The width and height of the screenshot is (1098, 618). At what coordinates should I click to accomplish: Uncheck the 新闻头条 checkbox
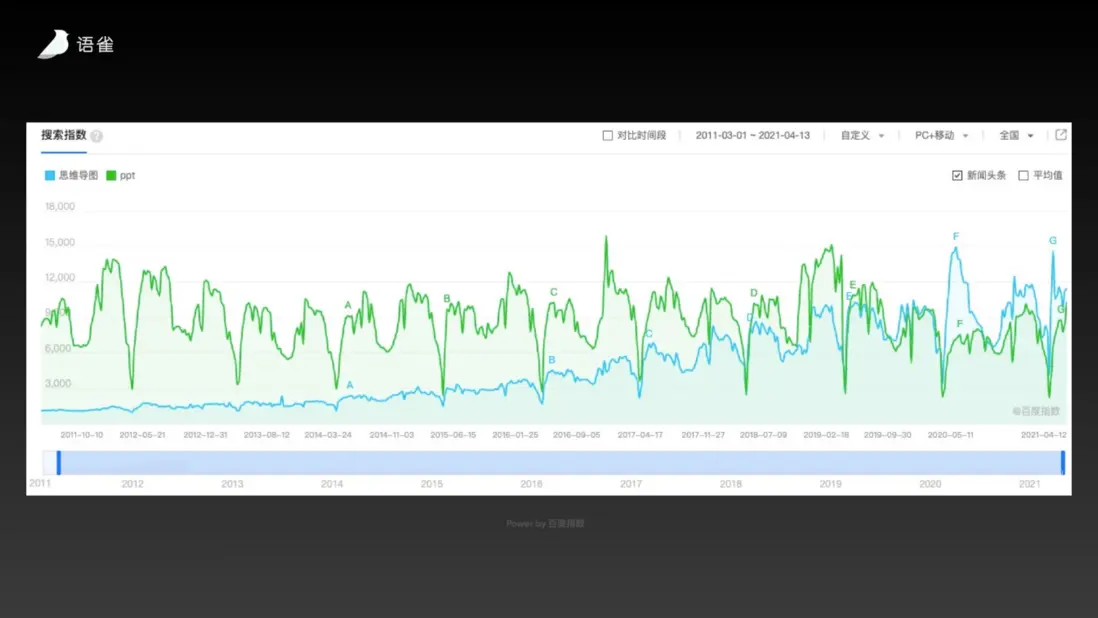(x=957, y=176)
